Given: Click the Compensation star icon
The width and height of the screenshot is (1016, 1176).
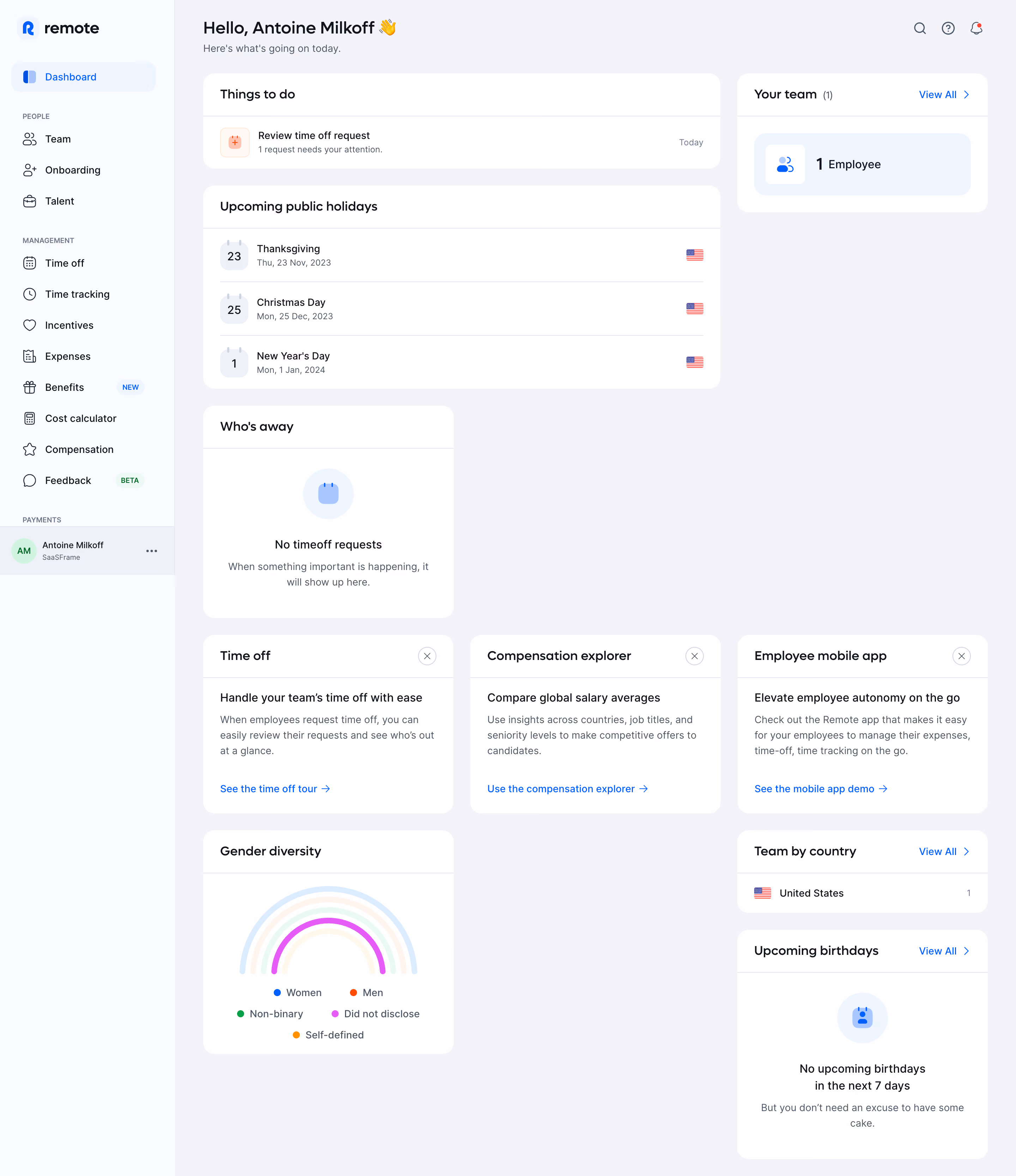Looking at the screenshot, I should (x=30, y=449).
